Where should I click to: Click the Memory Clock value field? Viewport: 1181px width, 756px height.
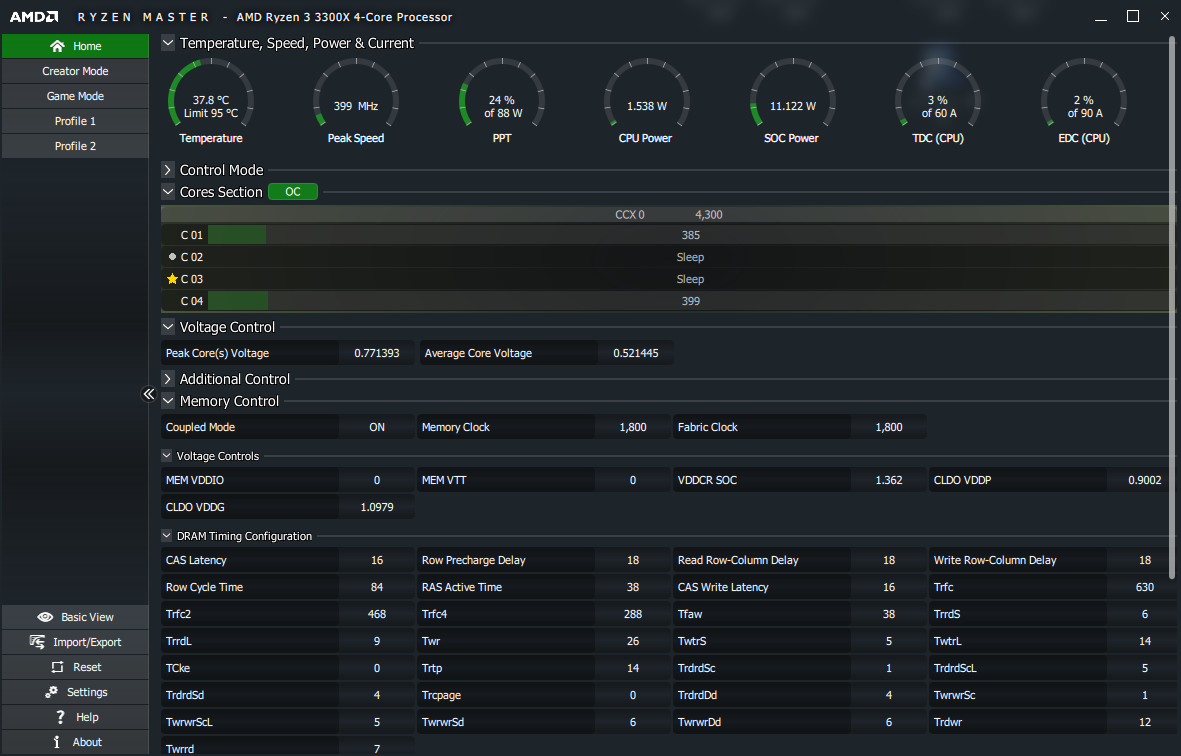[633, 427]
